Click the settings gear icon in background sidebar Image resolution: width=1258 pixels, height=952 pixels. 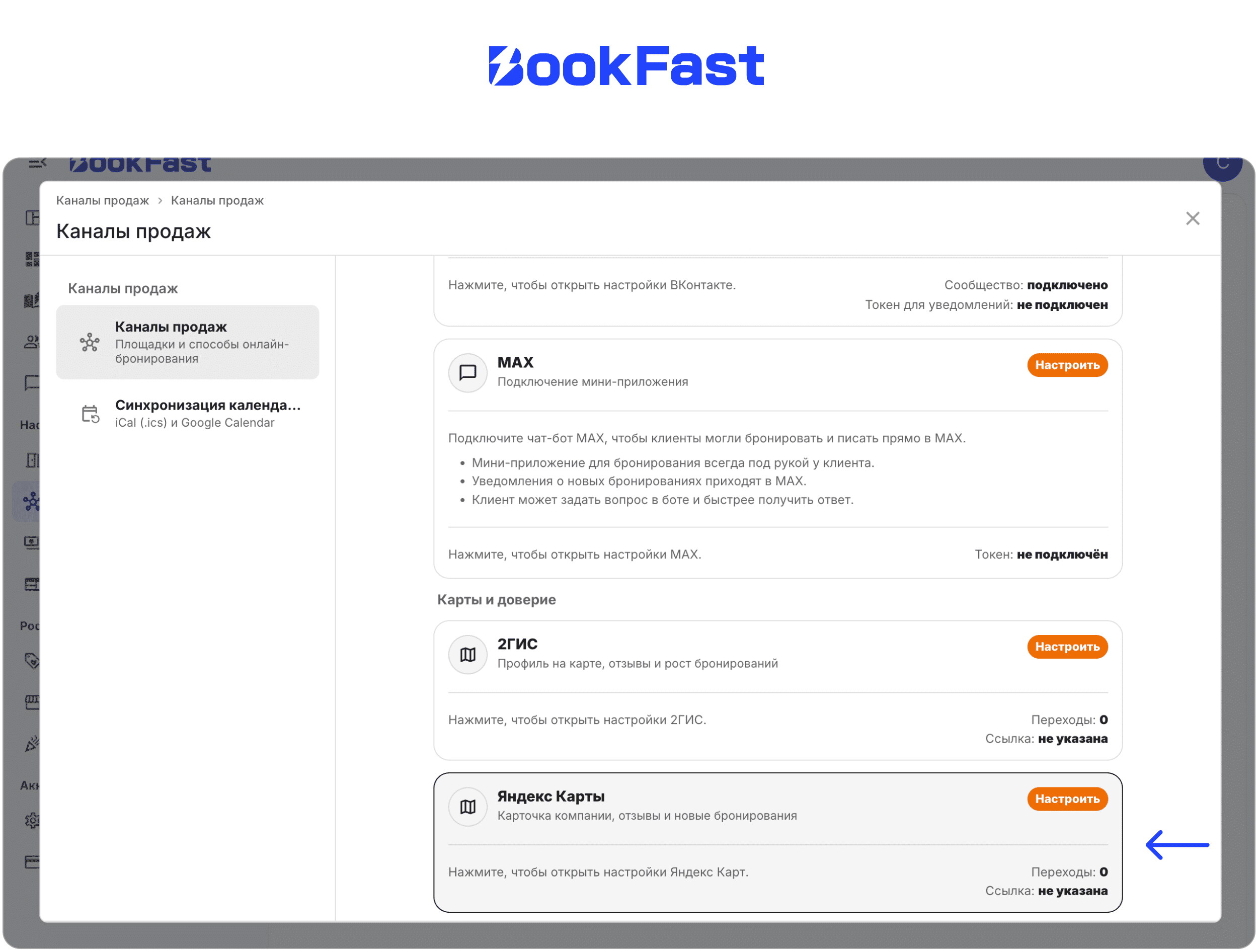[x=32, y=821]
